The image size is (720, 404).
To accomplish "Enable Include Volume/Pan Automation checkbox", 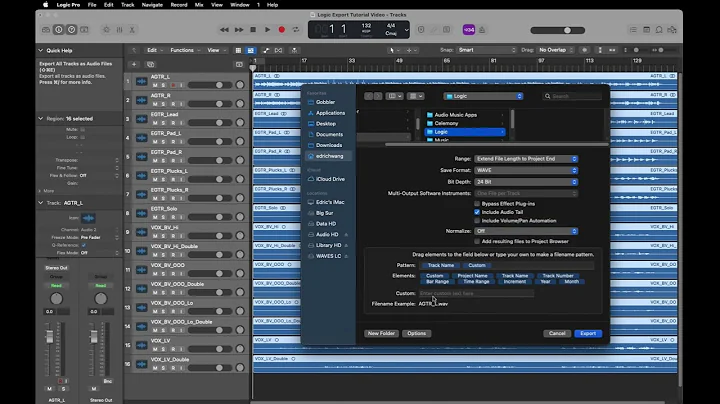I will (x=477, y=221).
